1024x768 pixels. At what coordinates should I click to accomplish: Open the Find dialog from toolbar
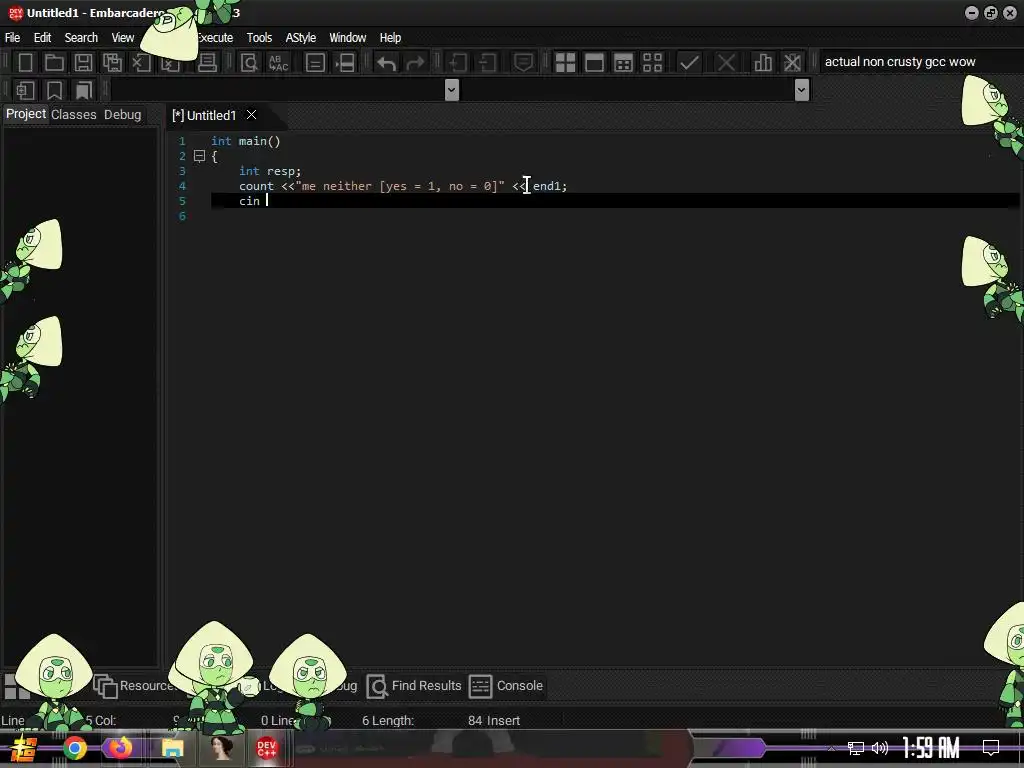249,63
